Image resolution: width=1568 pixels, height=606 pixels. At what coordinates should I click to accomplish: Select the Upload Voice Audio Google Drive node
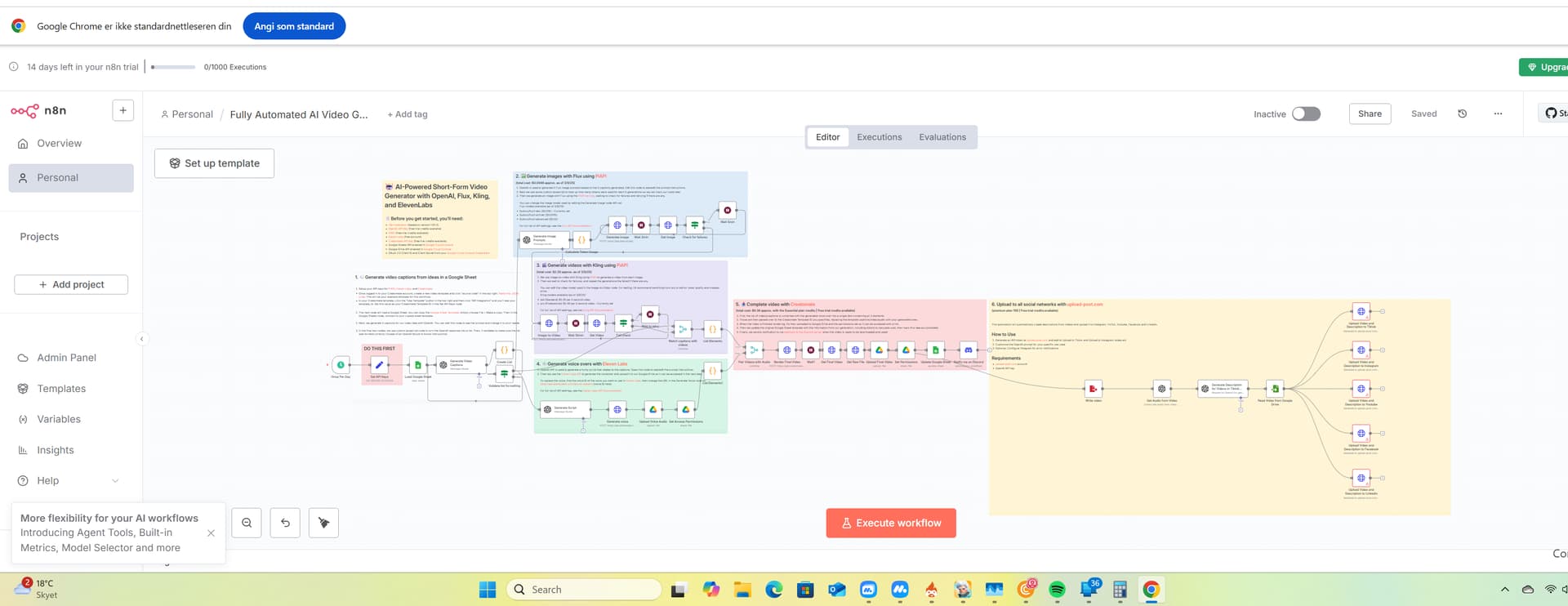click(x=653, y=409)
